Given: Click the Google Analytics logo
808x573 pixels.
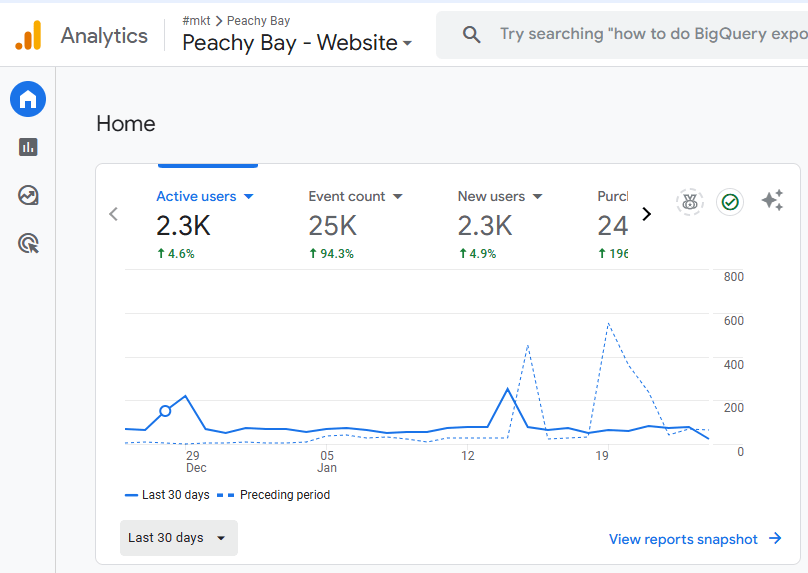Looking at the screenshot, I should [x=28, y=35].
